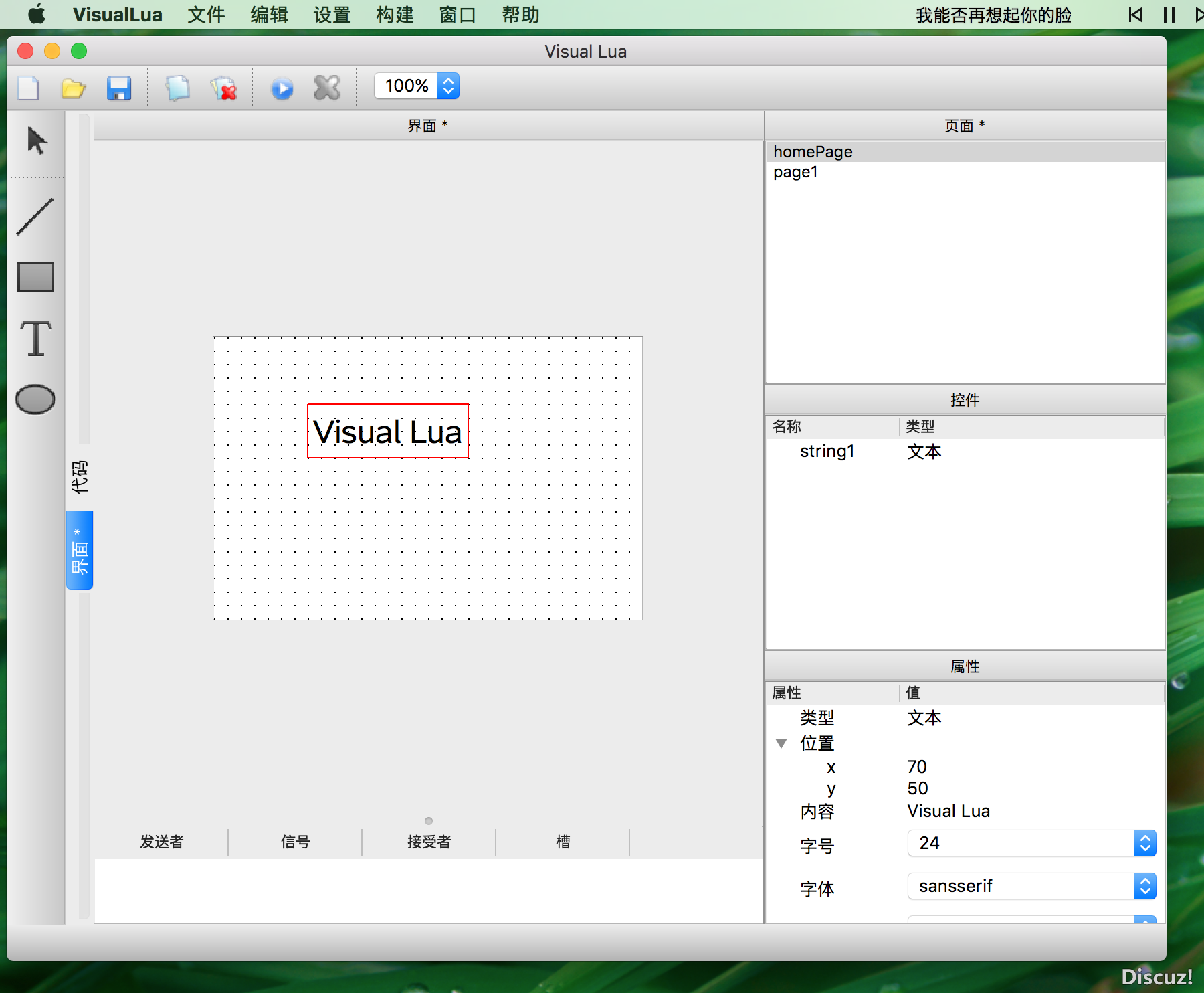Switch to the 代码 side tab
The image size is (1204, 993).
80,477
